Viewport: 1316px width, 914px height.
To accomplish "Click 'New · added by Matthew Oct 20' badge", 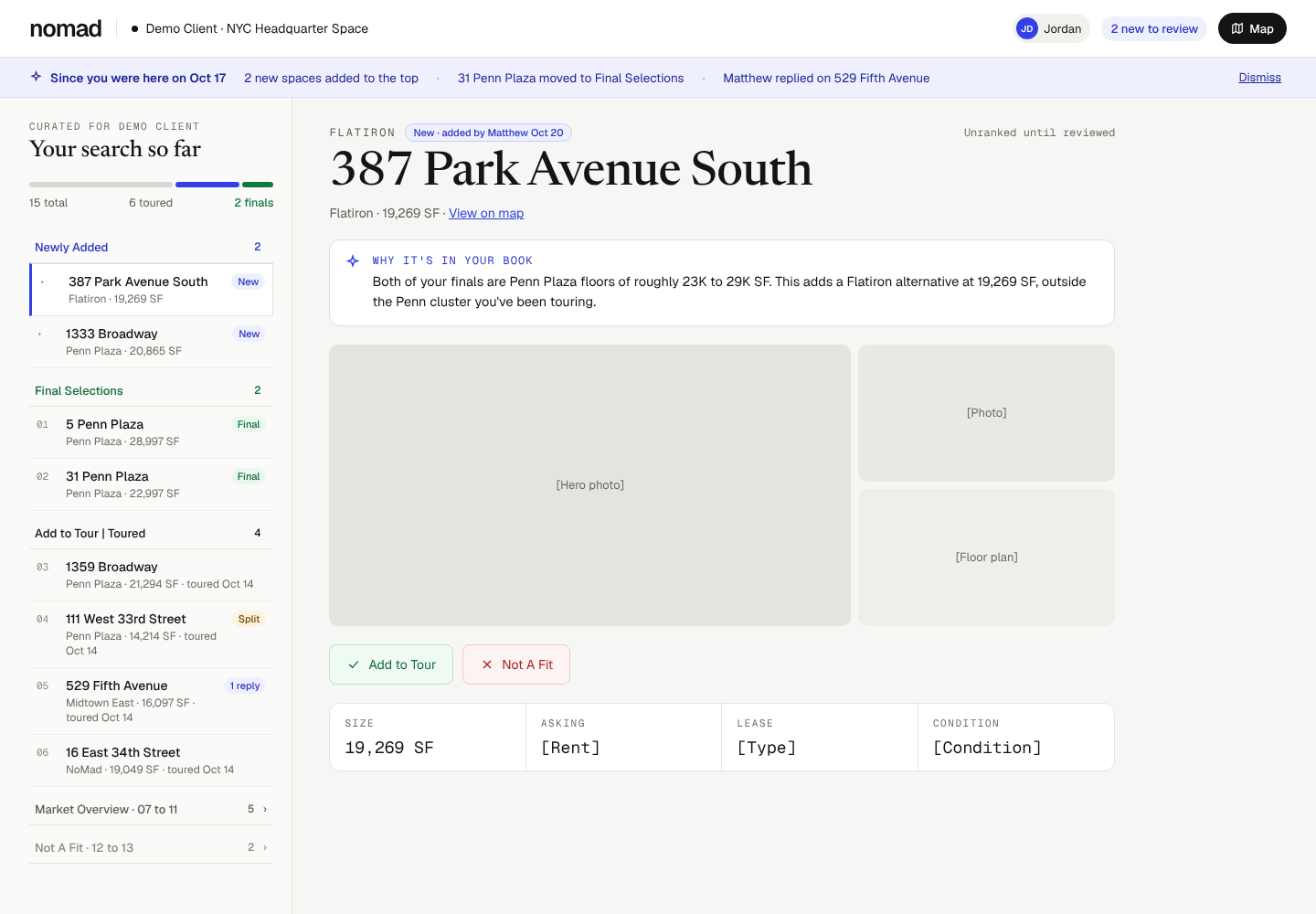I will click(x=488, y=133).
